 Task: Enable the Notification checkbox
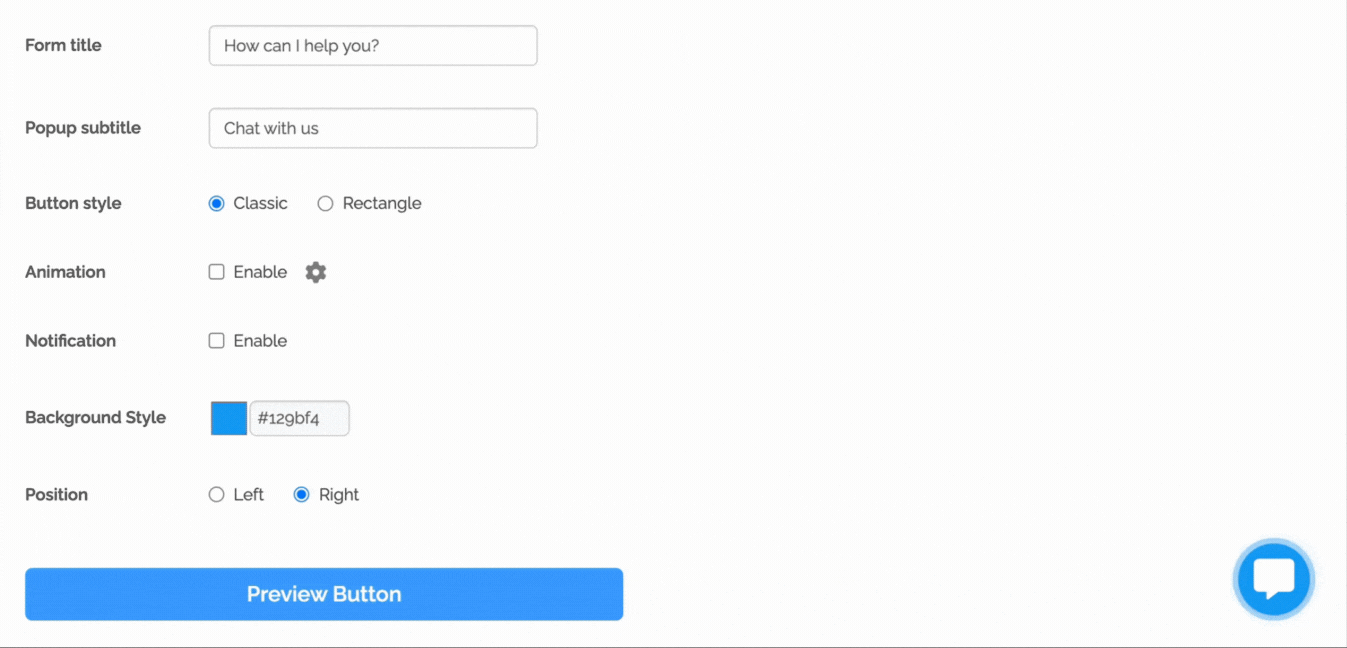(216, 341)
